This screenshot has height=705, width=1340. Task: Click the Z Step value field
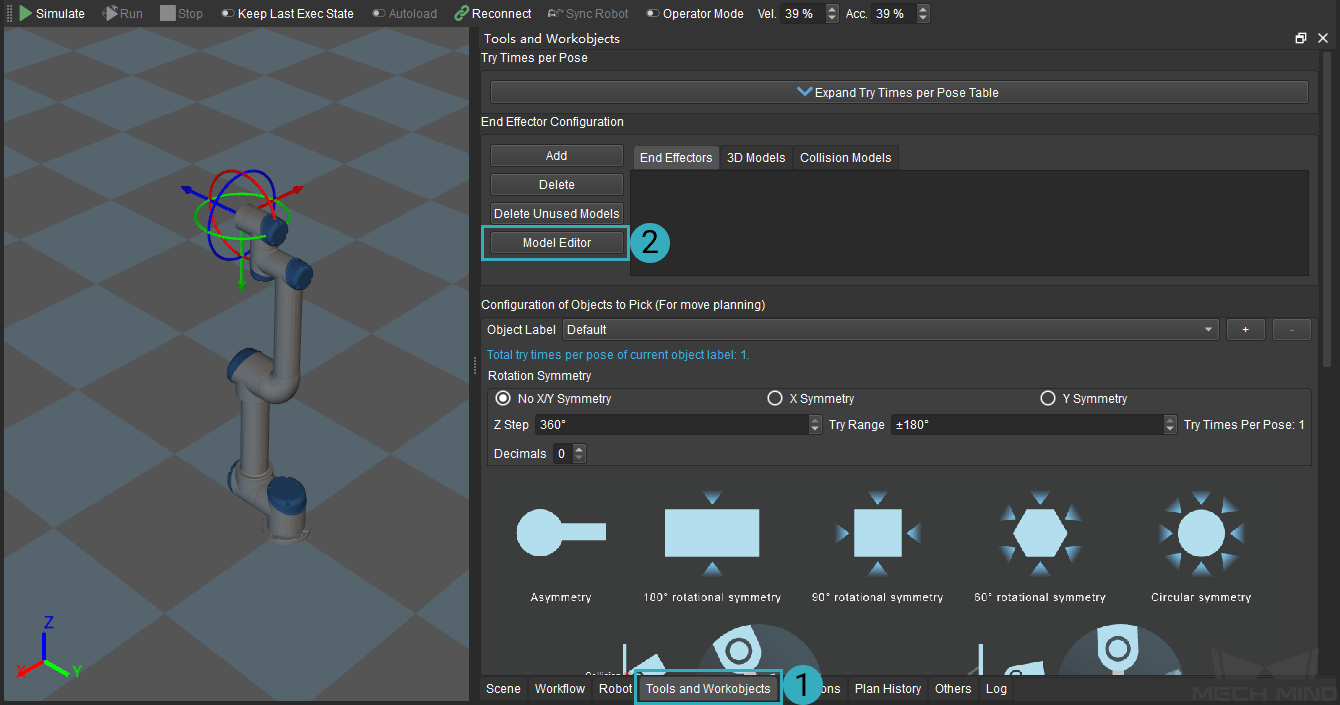click(x=671, y=425)
